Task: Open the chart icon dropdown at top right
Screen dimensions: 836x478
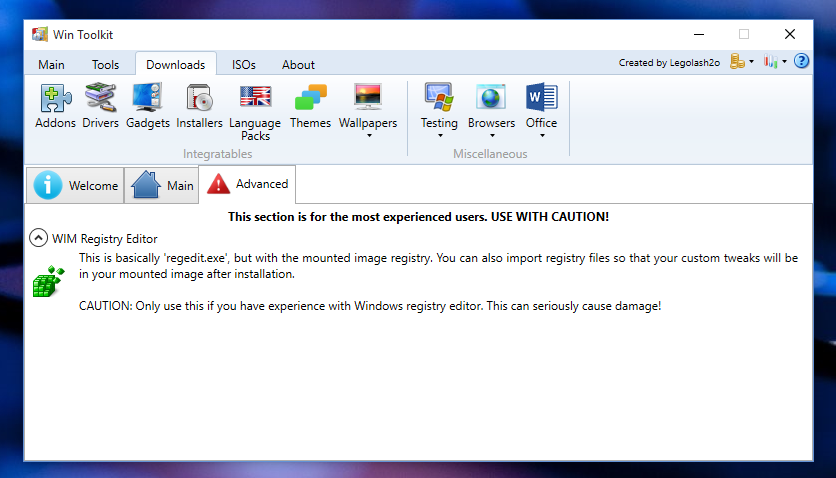Action: 774,62
